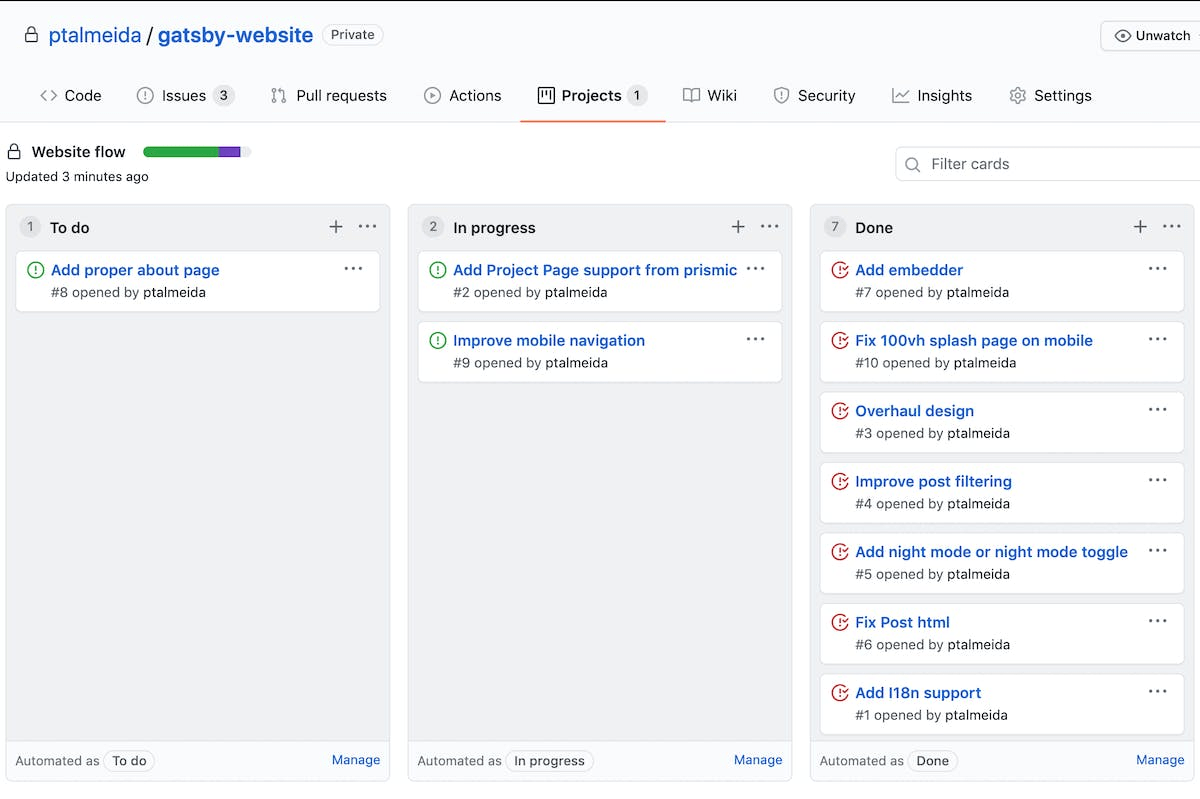Go to the Actions tab
1200x799 pixels.
pyautogui.click(x=463, y=96)
